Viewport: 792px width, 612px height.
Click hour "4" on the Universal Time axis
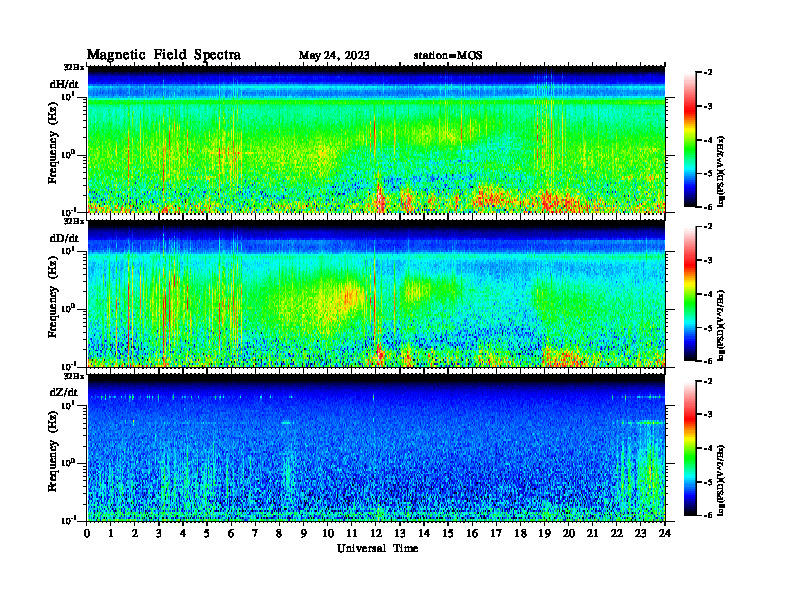coord(183,533)
